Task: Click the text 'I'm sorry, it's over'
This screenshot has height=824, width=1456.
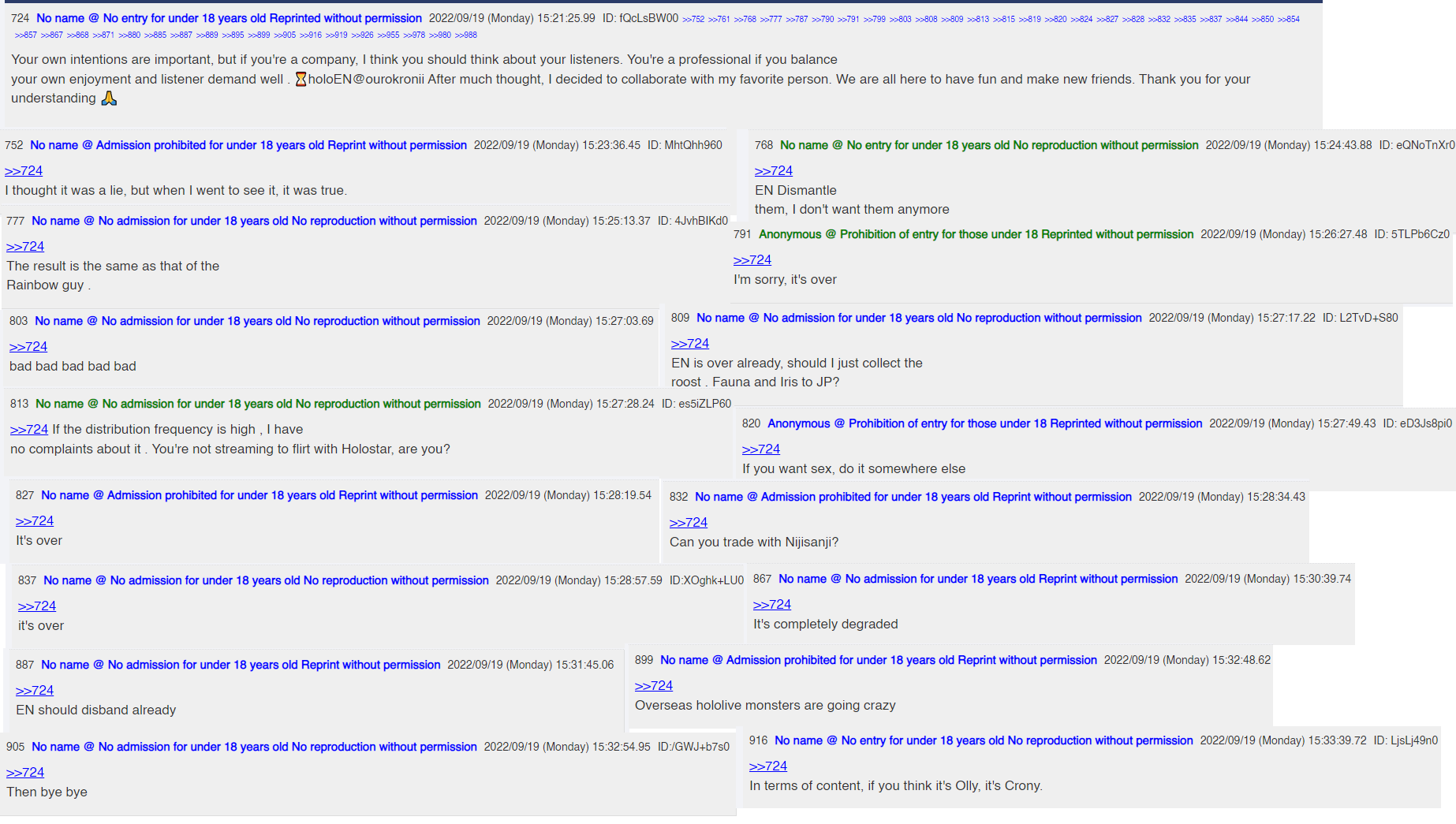Action: [x=785, y=279]
